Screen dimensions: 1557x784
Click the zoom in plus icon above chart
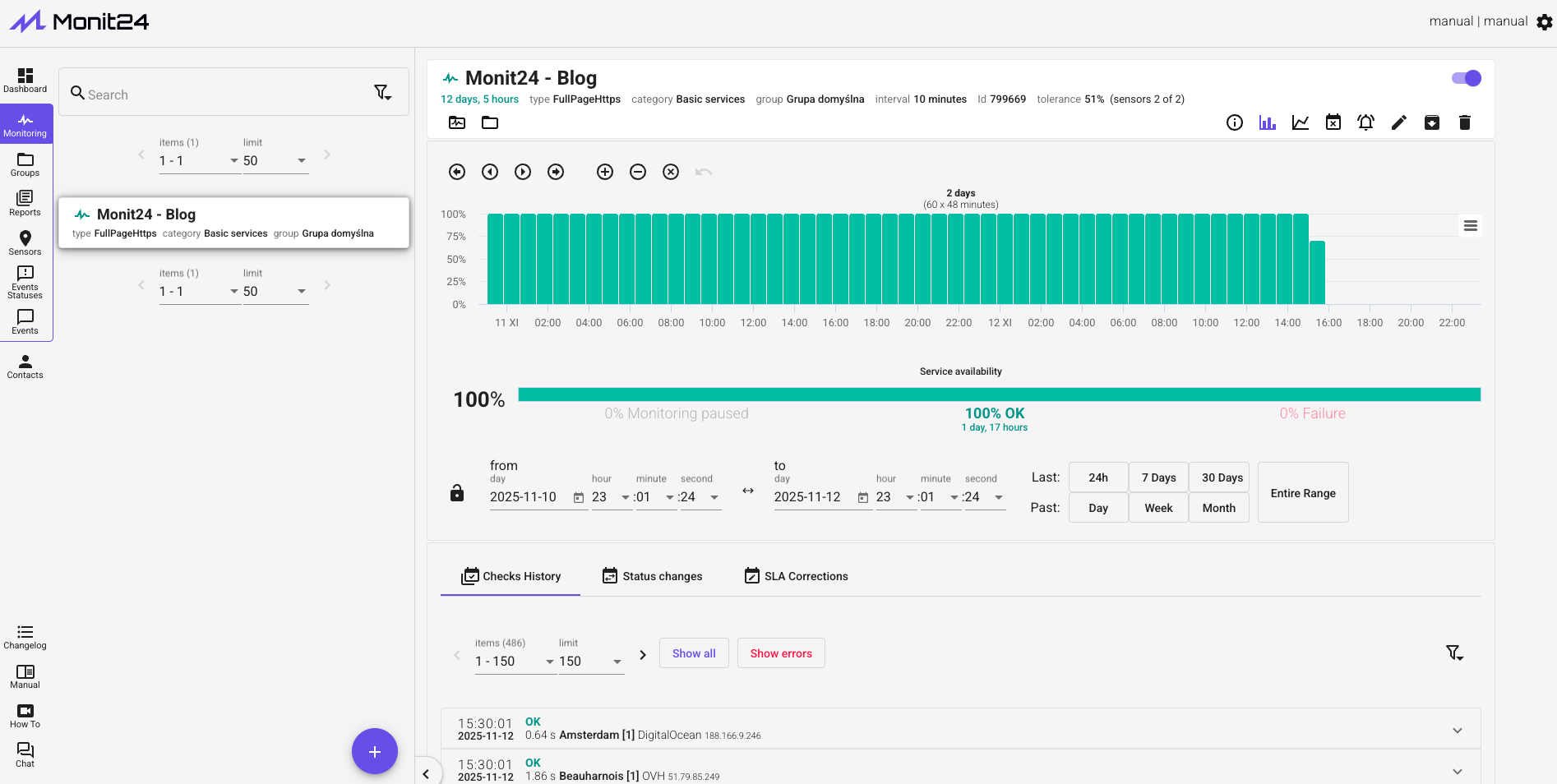coord(605,172)
